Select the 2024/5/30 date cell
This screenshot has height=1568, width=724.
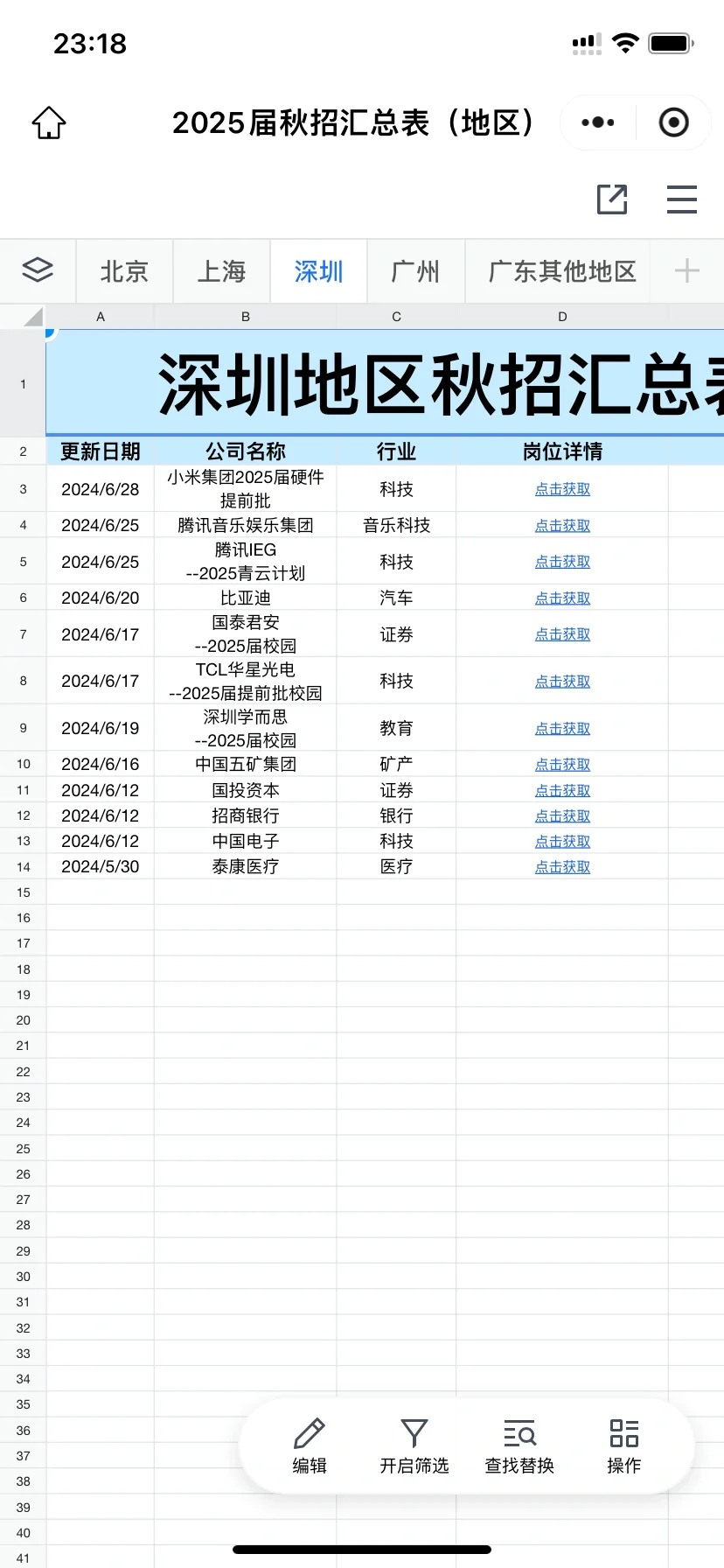[x=101, y=866]
